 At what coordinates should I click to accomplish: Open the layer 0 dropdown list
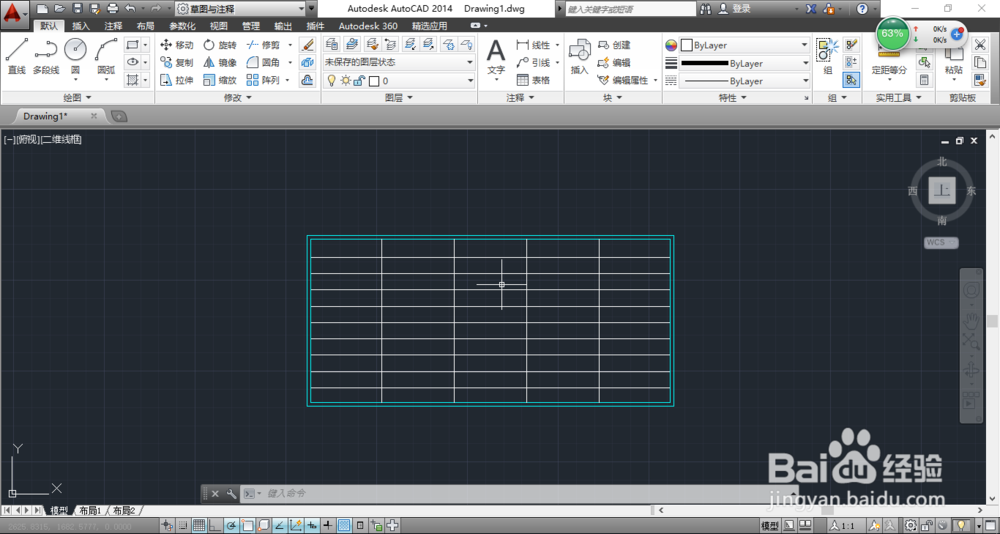tap(399, 80)
